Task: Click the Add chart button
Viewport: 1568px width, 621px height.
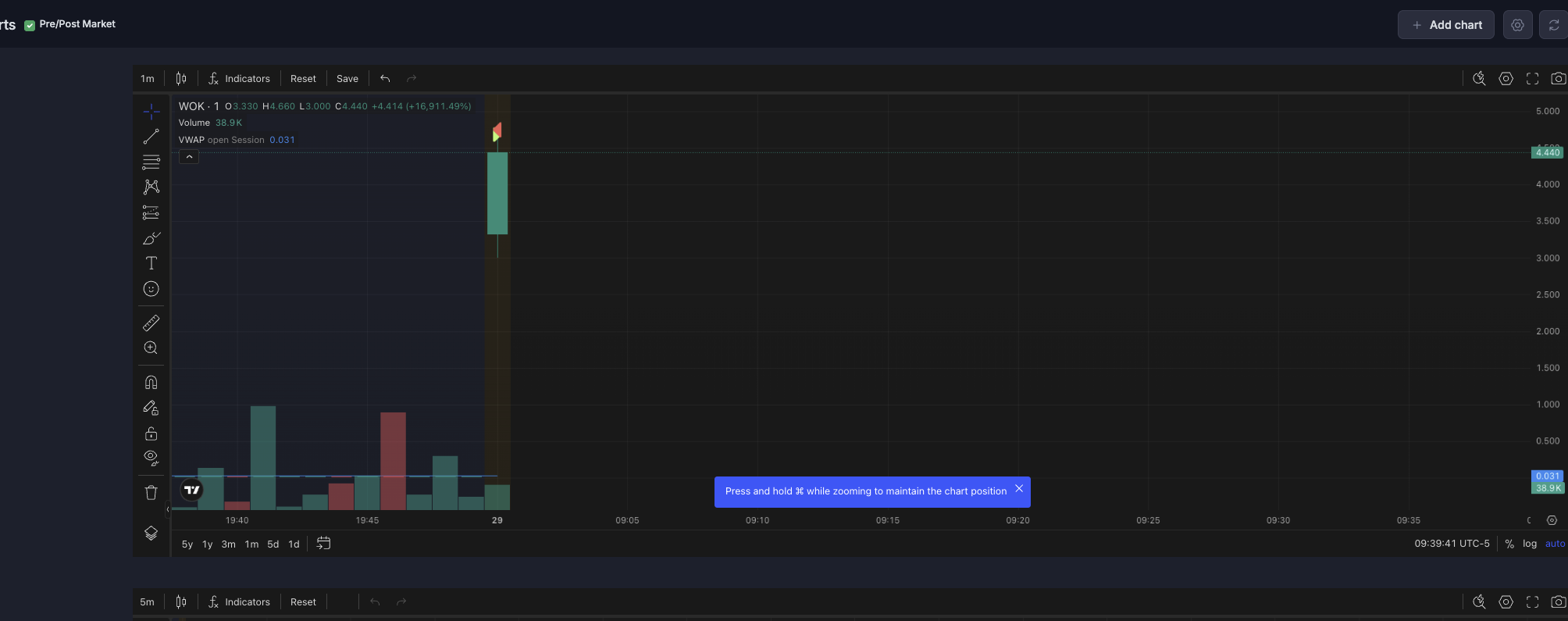Action: click(1445, 25)
